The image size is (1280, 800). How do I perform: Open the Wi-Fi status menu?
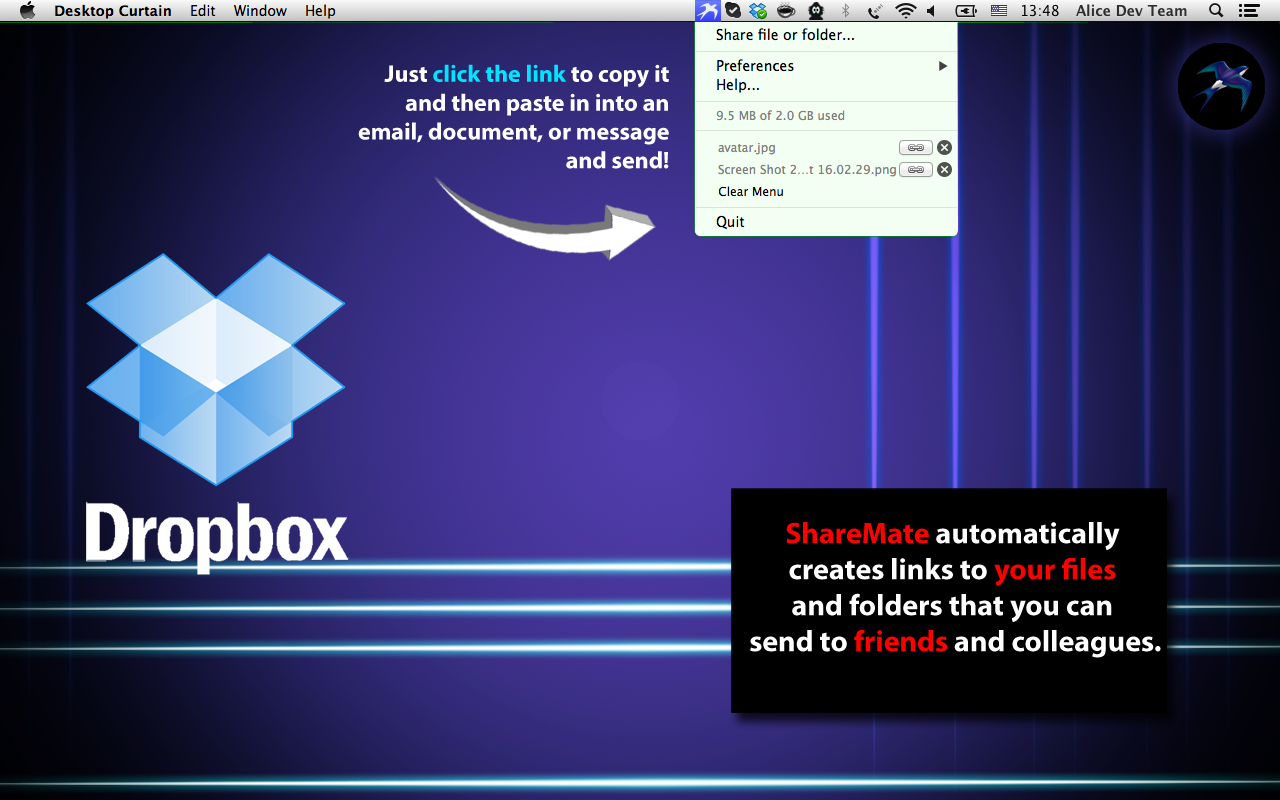(905, 11)
